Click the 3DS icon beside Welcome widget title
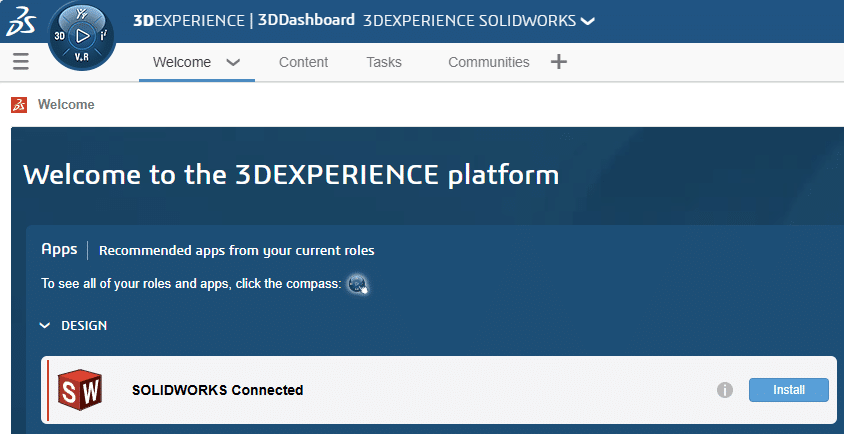 pos(19,104)
